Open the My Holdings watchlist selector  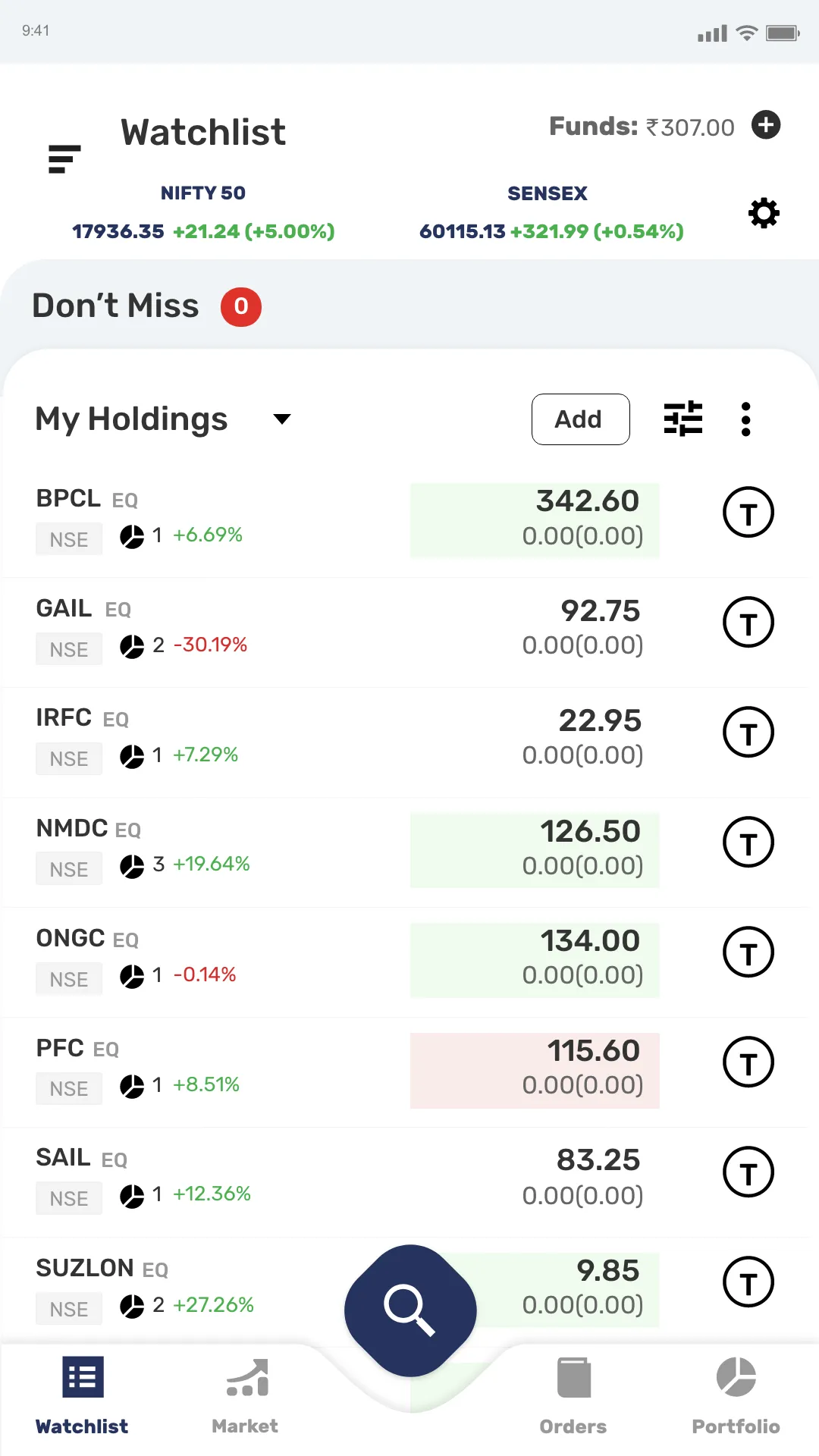click(132, 419)
